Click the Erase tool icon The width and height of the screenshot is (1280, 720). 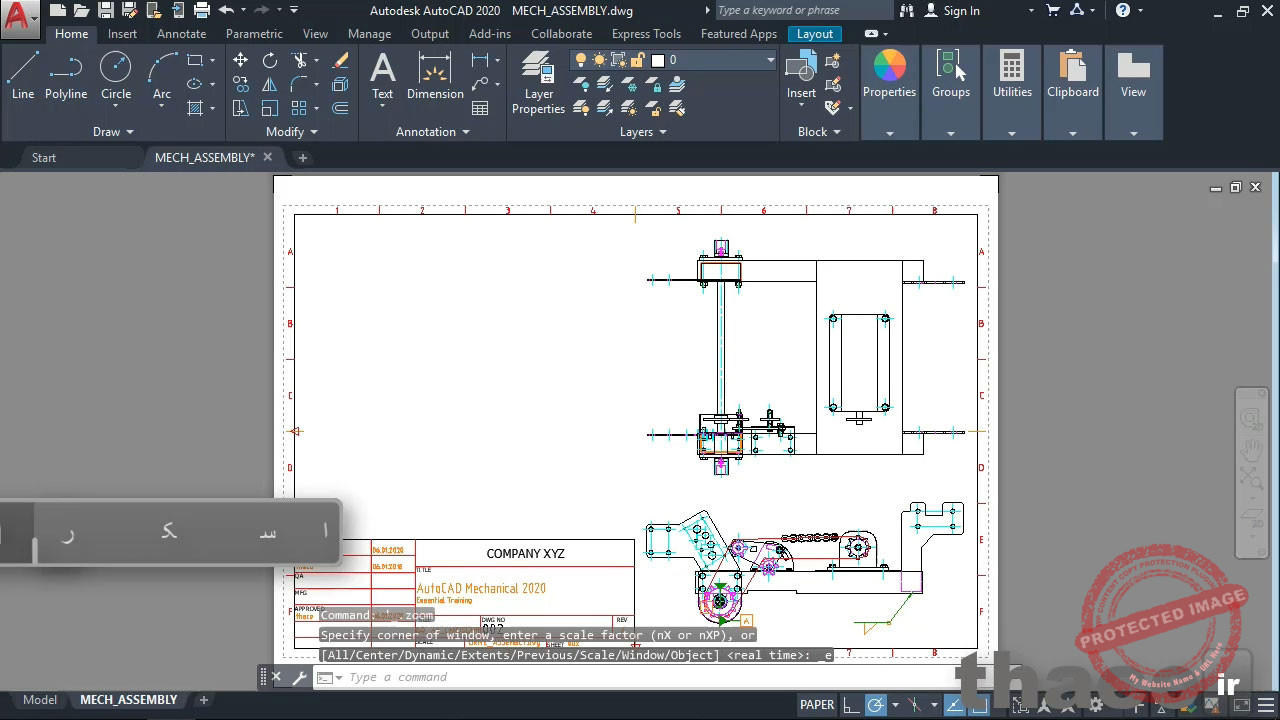point(340,60)
